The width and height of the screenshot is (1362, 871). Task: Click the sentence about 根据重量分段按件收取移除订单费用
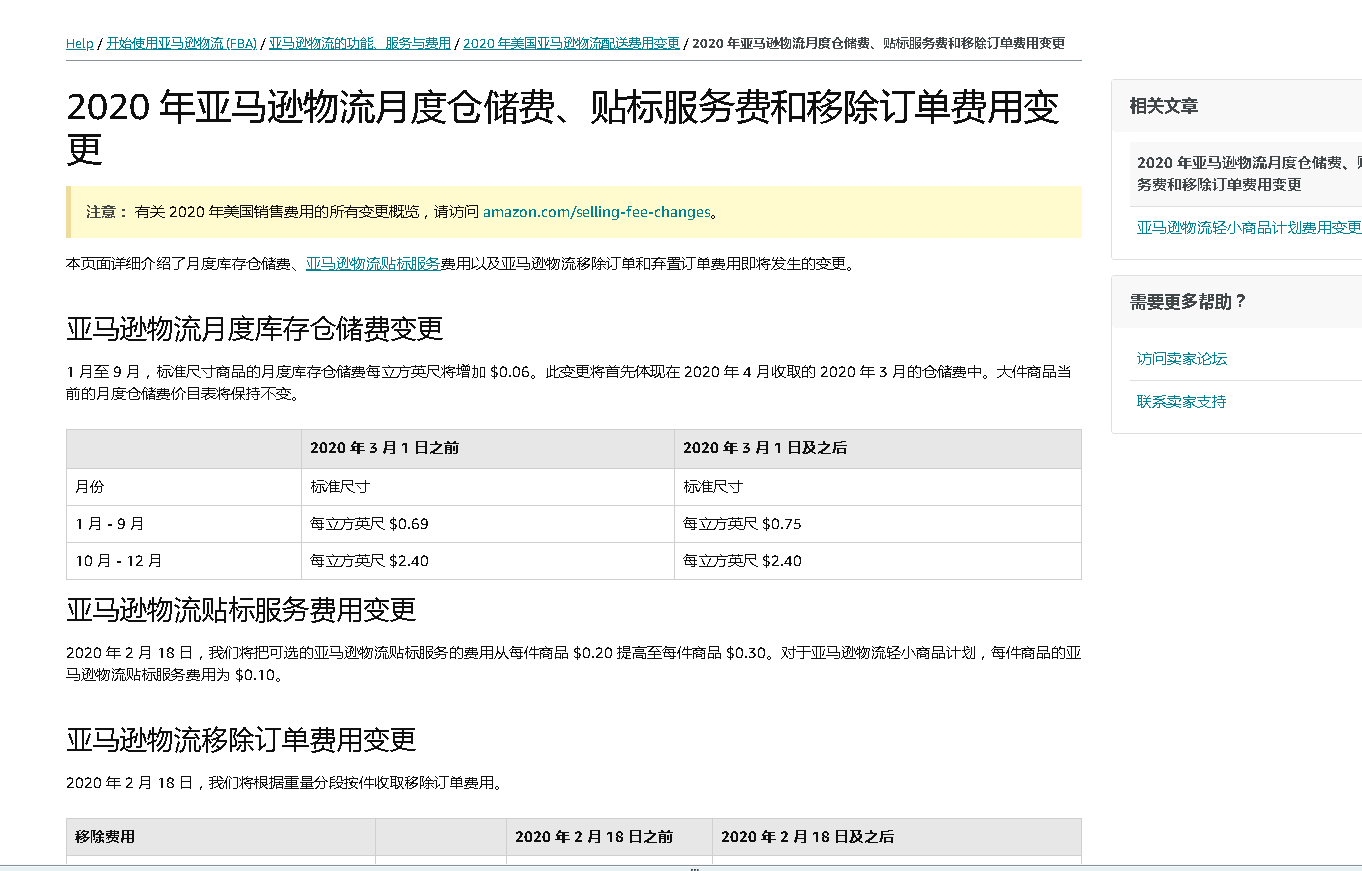point(284,782)
